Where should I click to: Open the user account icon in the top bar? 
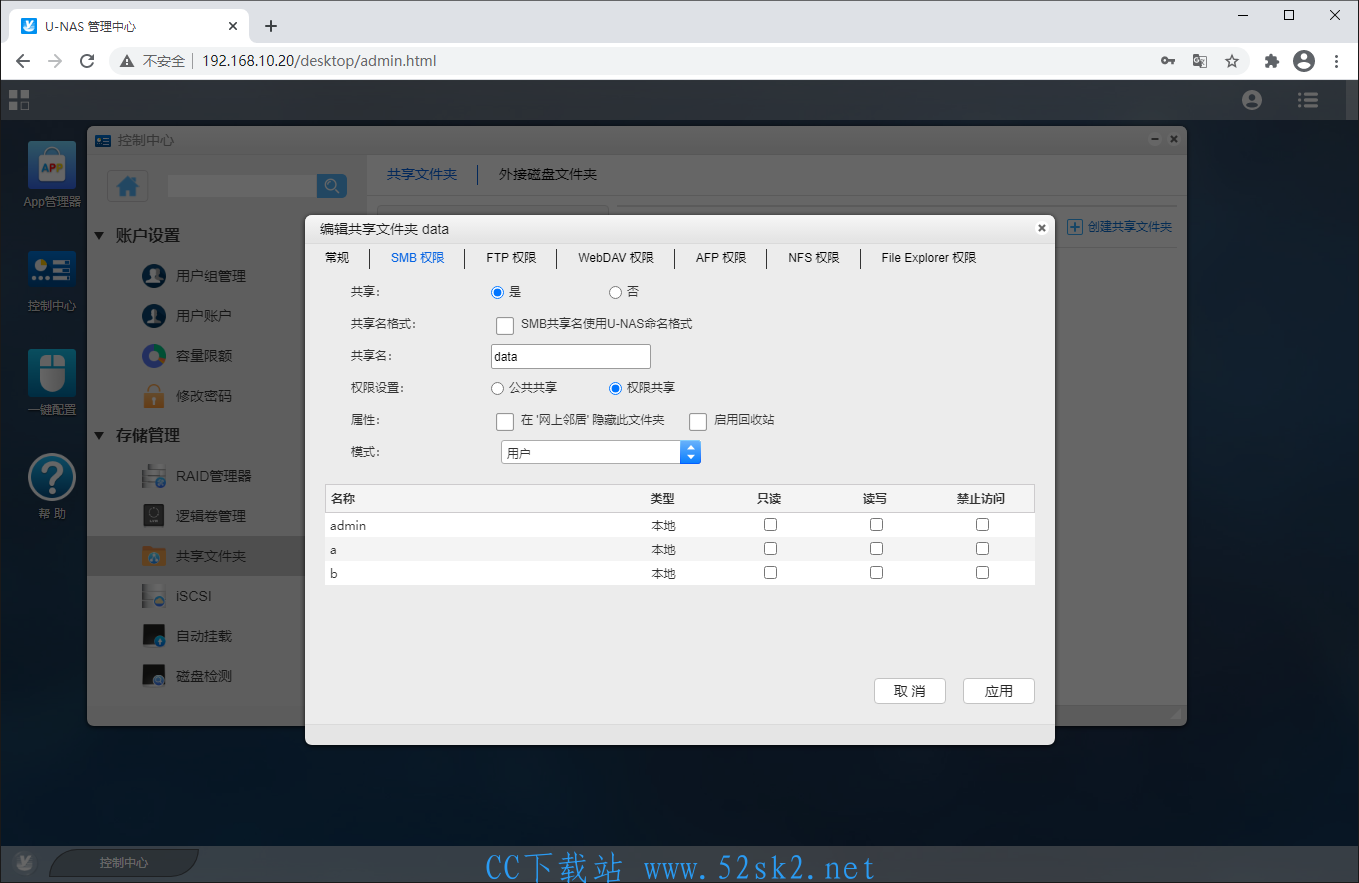click(1252, 100)
